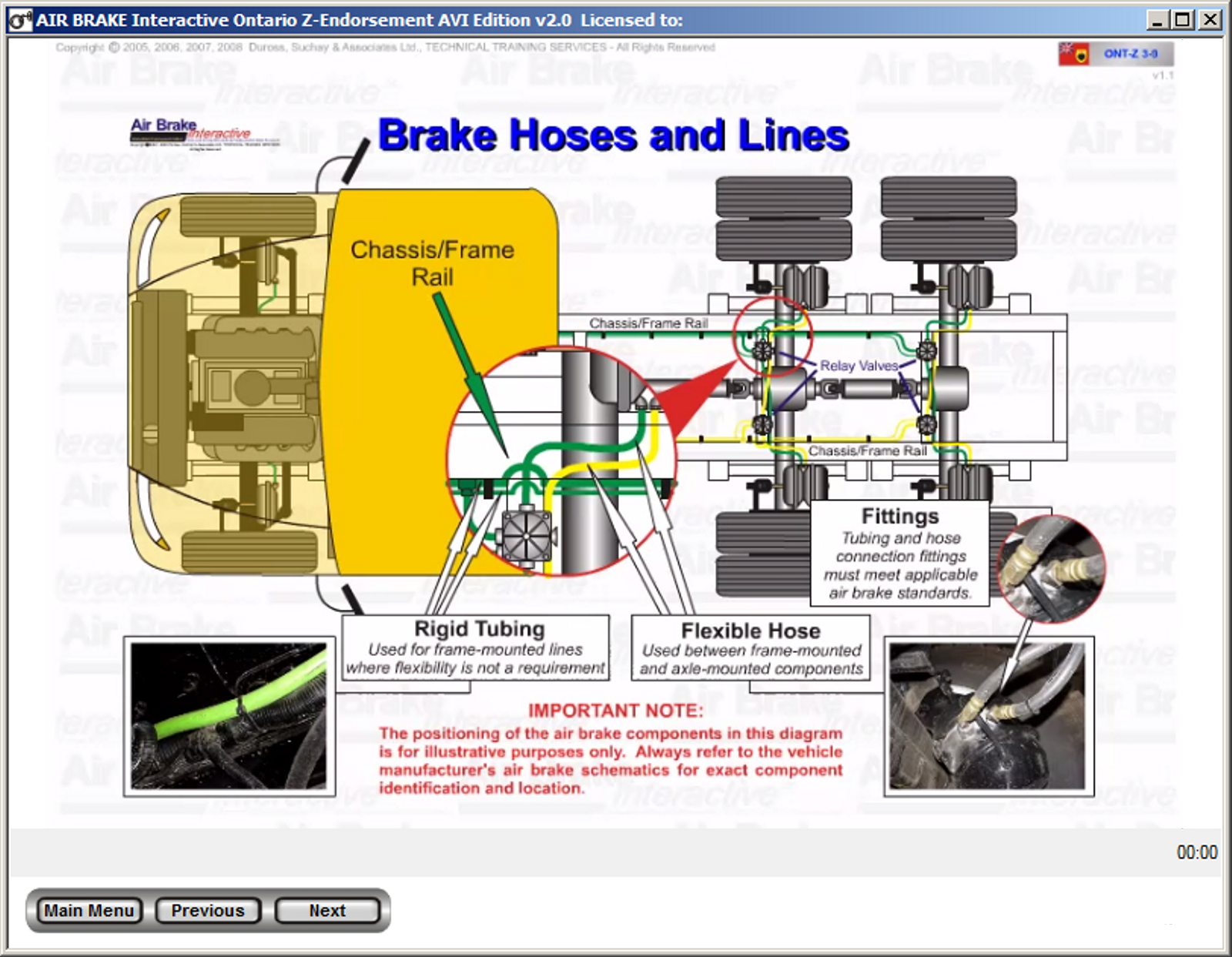Image resolution: width=1232 pixels, height=957 pixels.
Task: Open the Main Menu
Action: click(89, 910)
